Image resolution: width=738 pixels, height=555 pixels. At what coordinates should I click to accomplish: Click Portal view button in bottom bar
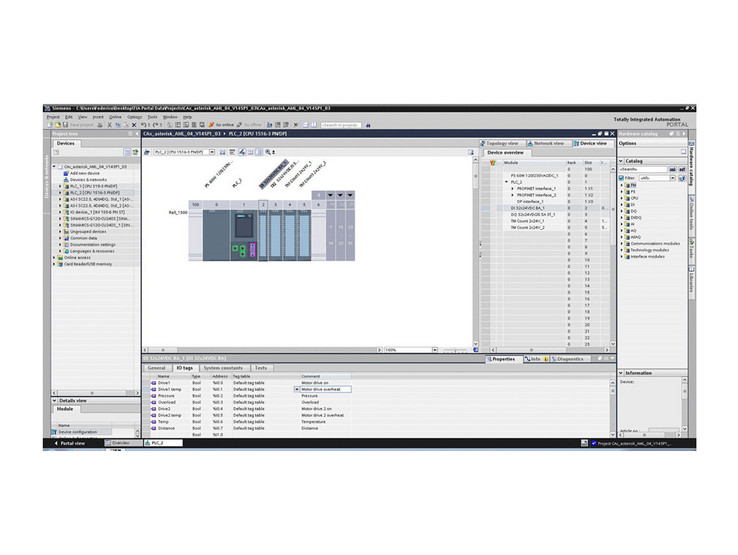(x=70, y=443)
